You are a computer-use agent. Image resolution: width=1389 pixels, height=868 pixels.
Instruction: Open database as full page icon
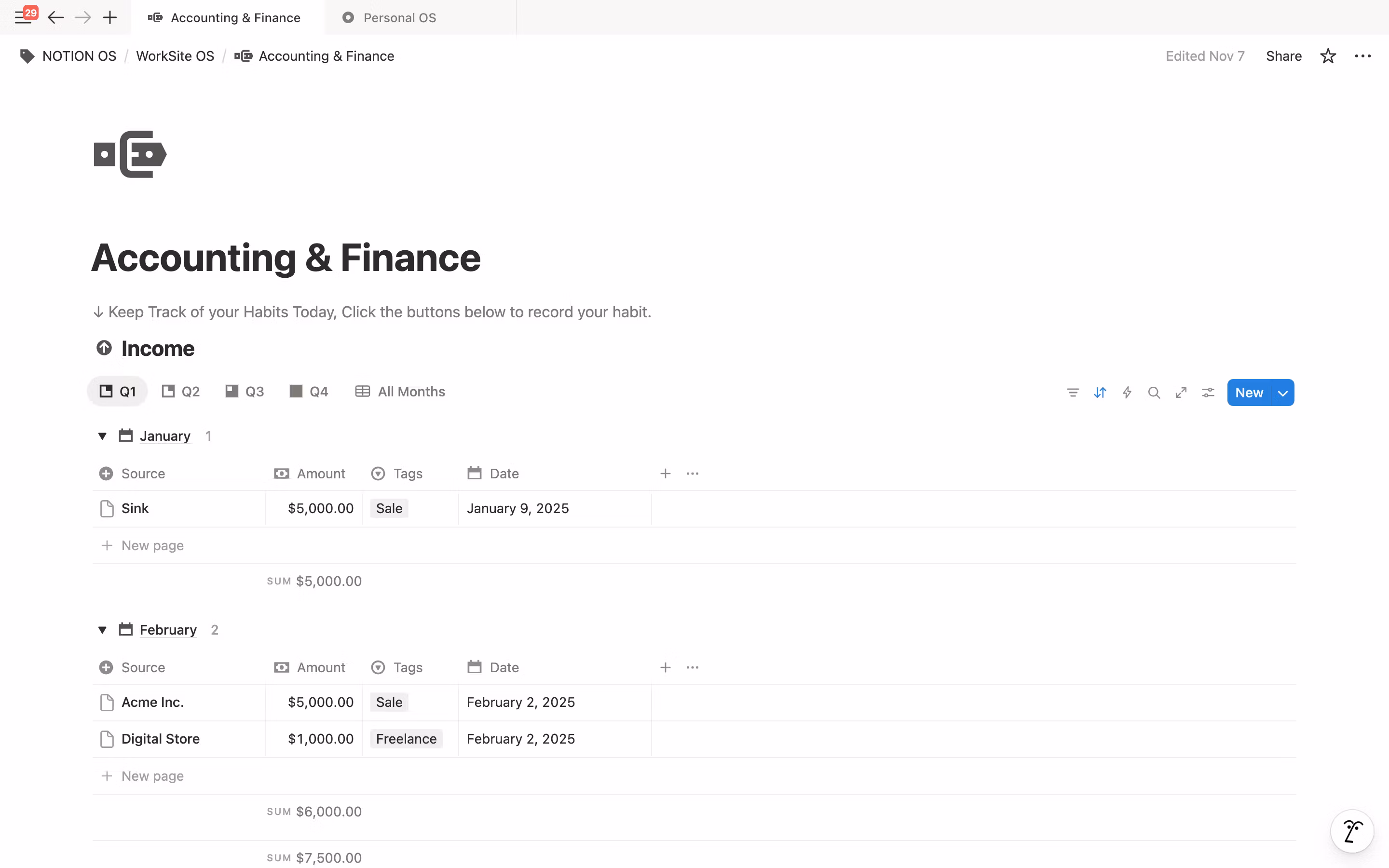point(1181,393)
